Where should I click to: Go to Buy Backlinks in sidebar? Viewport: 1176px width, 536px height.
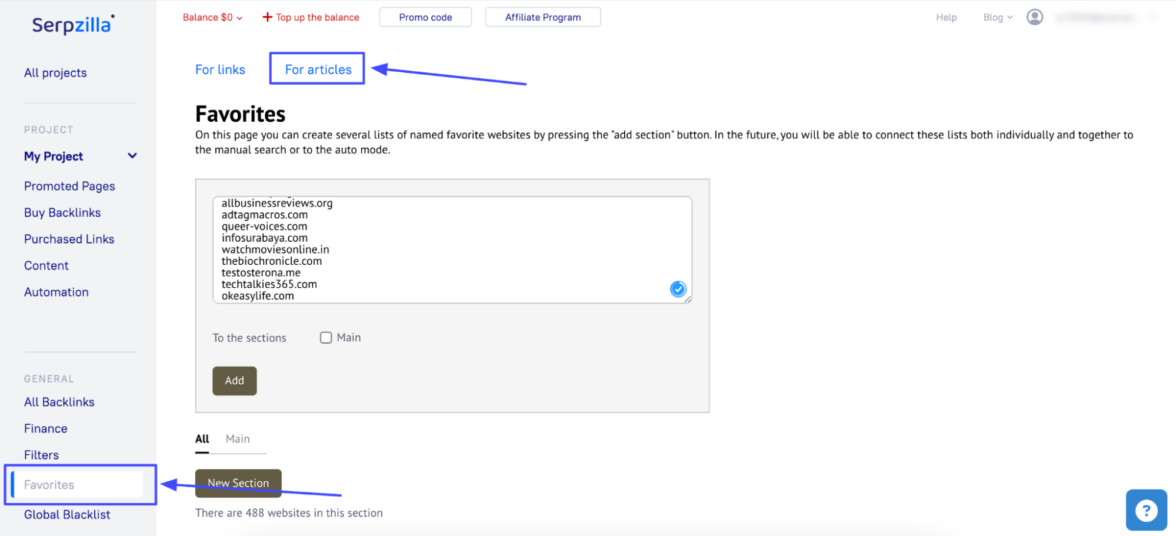62,212
